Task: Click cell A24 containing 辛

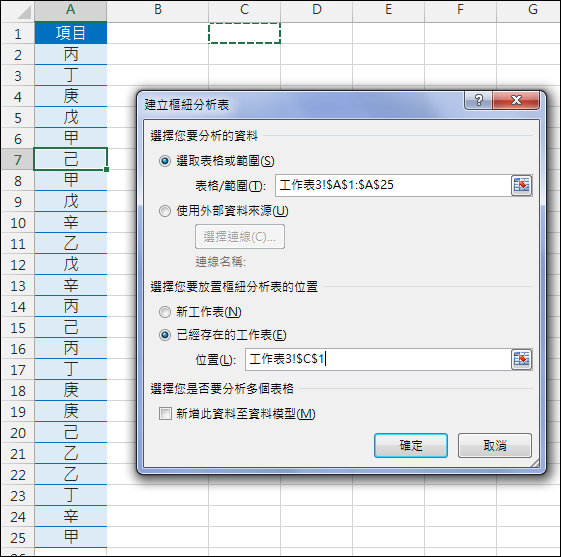Action: tap(70, 517)
